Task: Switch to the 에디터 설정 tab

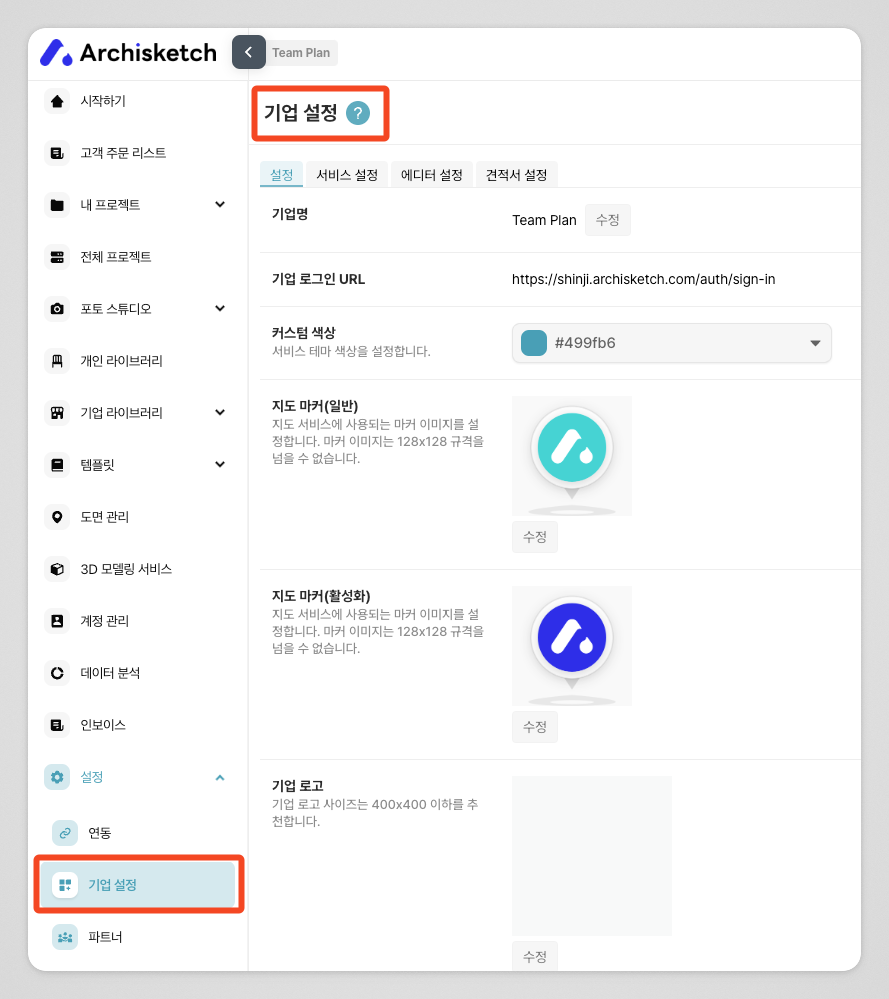Action: (431, 175)
